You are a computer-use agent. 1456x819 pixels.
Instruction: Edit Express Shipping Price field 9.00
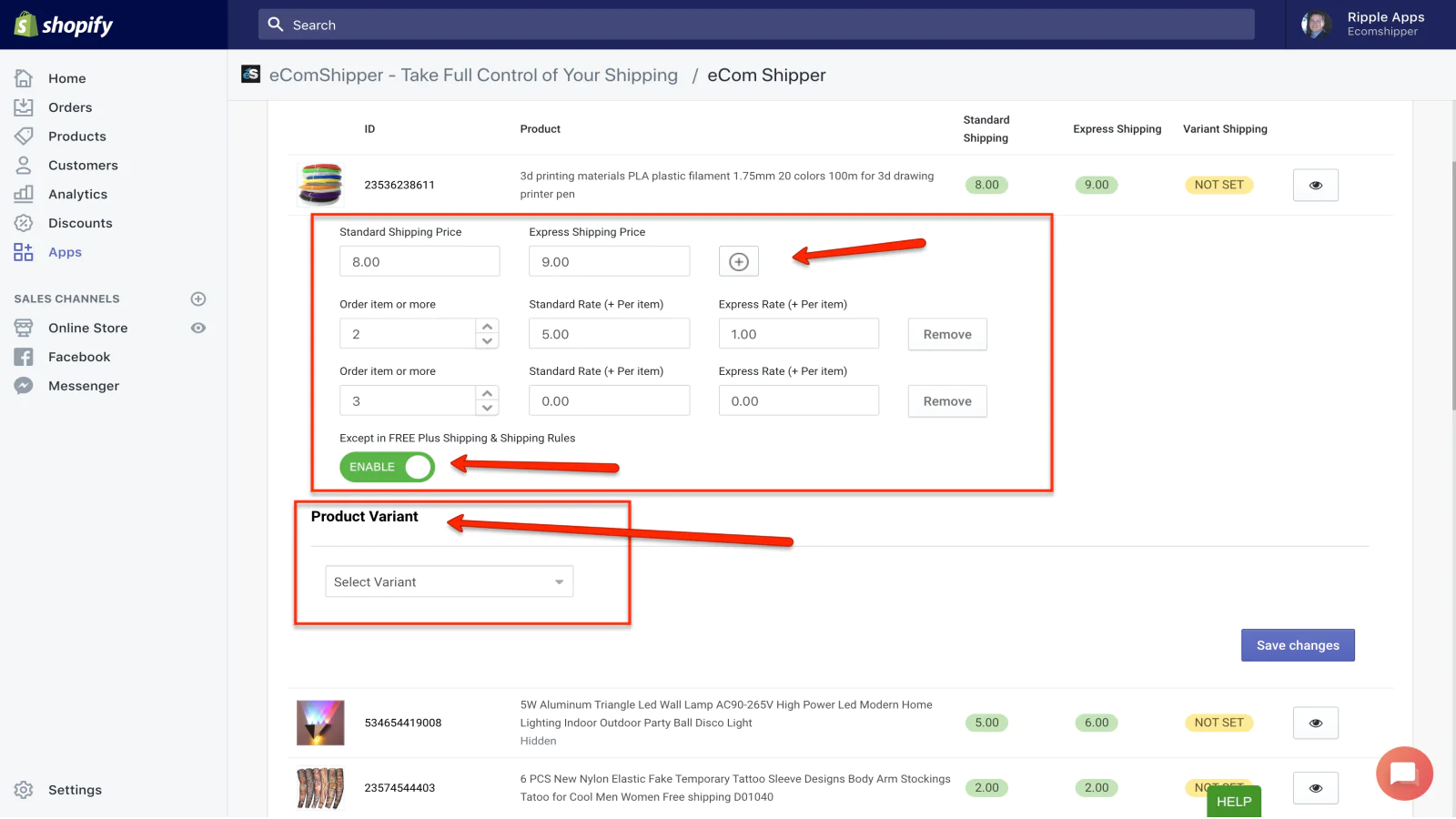coord(609,262)
